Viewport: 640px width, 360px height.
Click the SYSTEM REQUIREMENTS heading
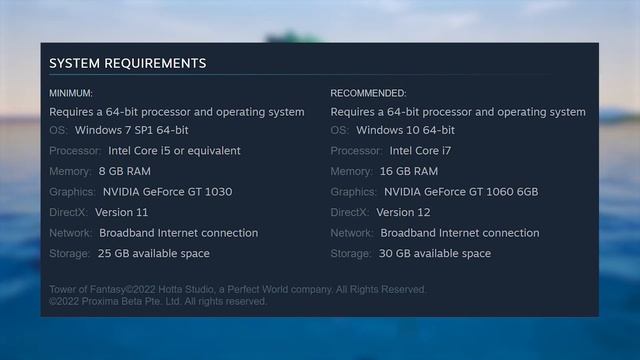(128, 63)
